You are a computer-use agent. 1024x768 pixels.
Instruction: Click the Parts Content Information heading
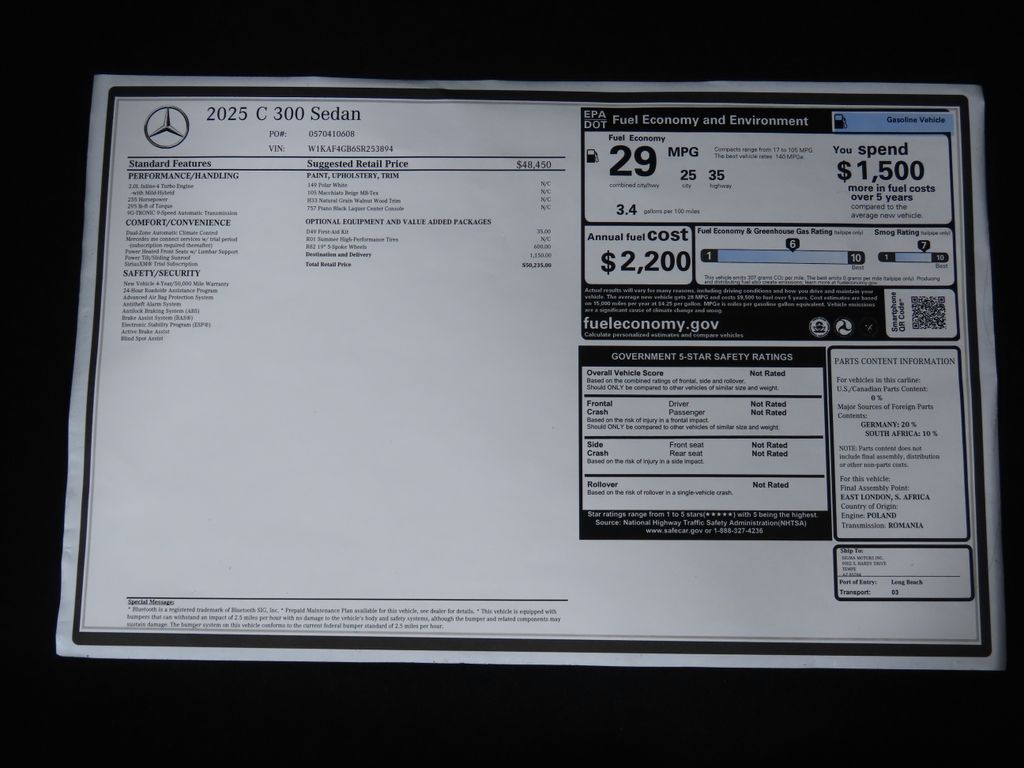[x=895, y=361]
